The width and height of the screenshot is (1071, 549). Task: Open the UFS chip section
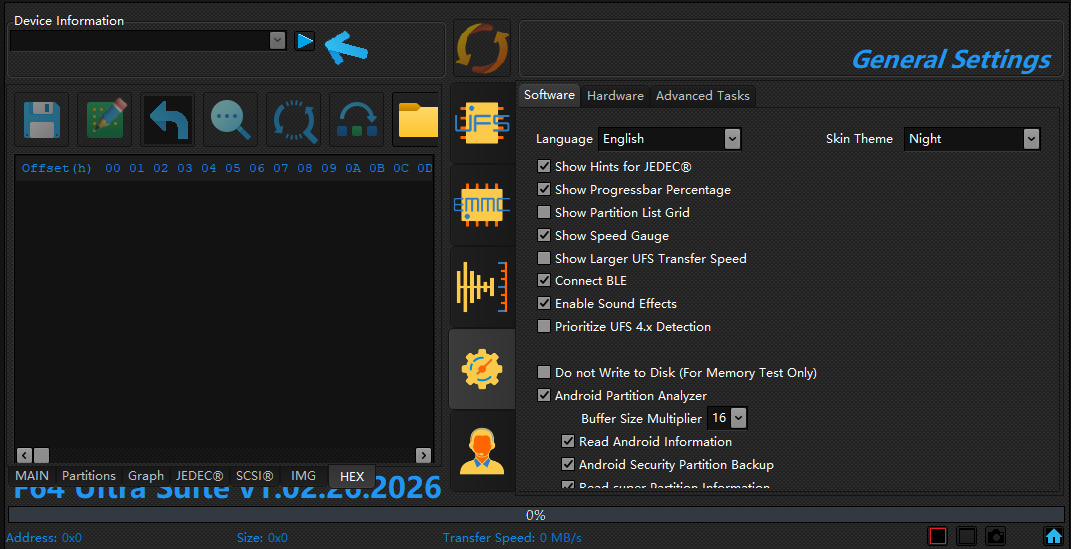click(x=481, y=124)
